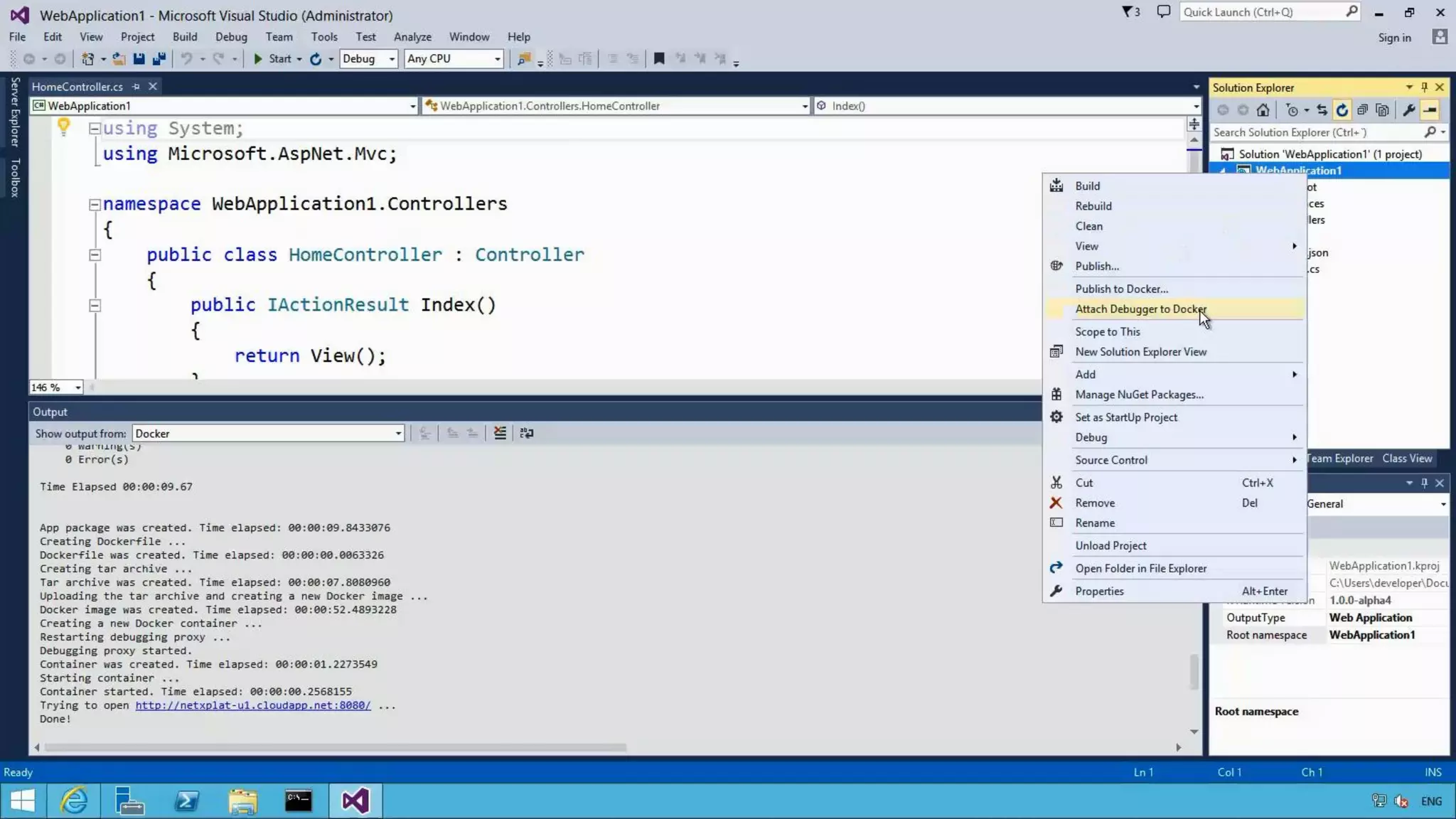Click the Home icon in Solution Explorer

(1263, 110)
